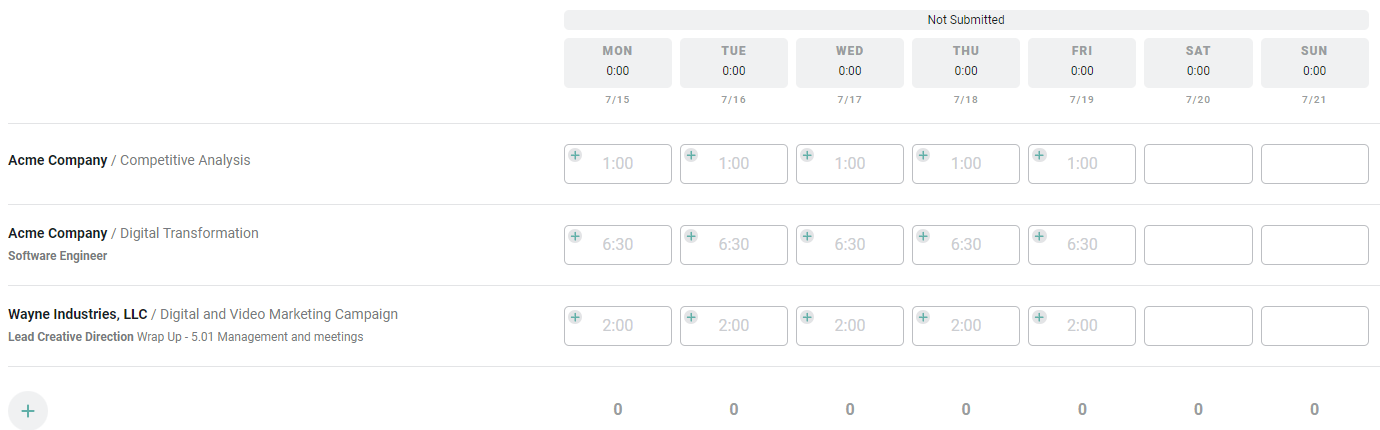Image resolution: width=1380 pixels, height=430 pixels.
Task: Open Wayne Industries Digital and Video Marketing Campaign
Action: [x=203, y=314]
